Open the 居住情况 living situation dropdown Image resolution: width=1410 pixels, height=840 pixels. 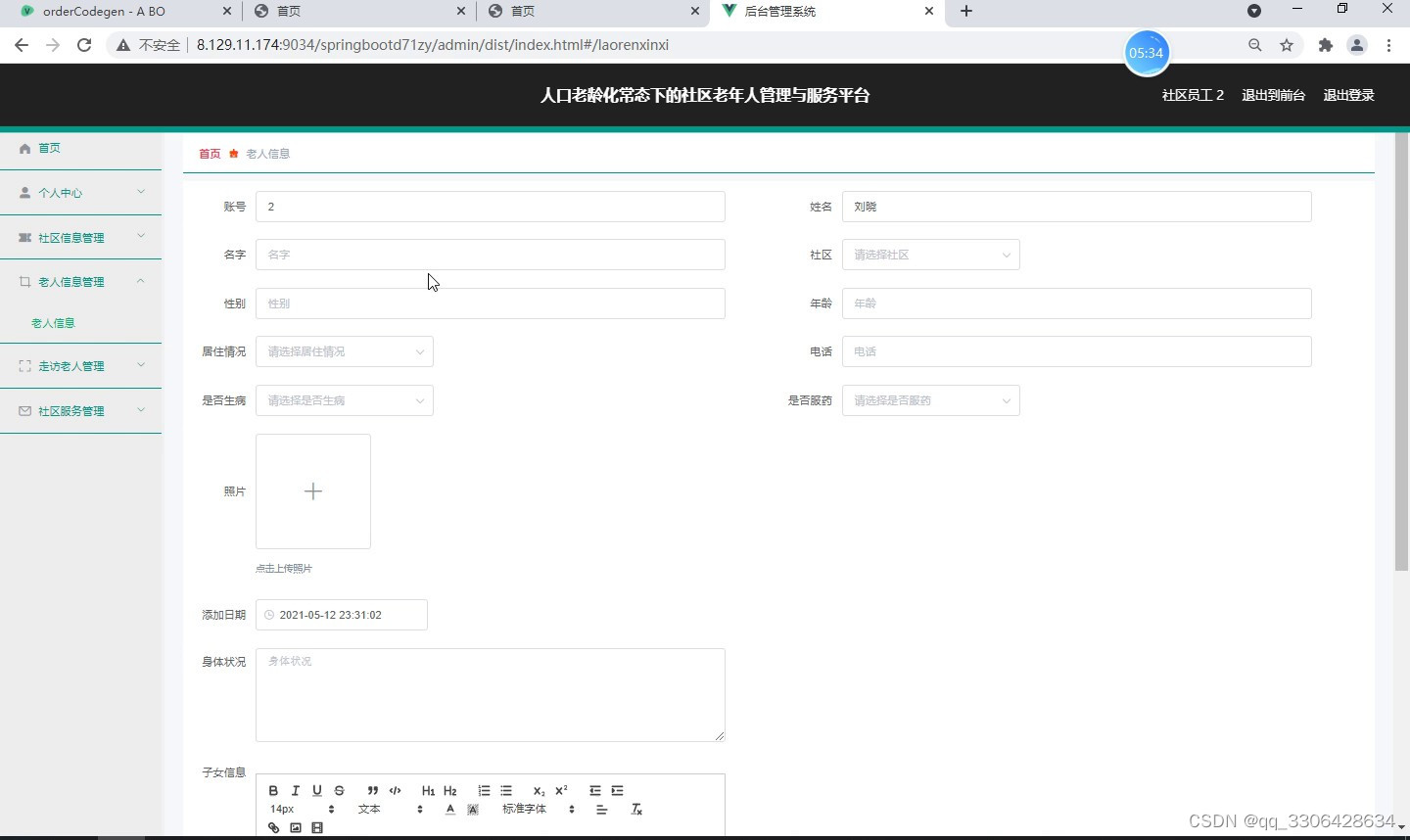coord(344,351)
